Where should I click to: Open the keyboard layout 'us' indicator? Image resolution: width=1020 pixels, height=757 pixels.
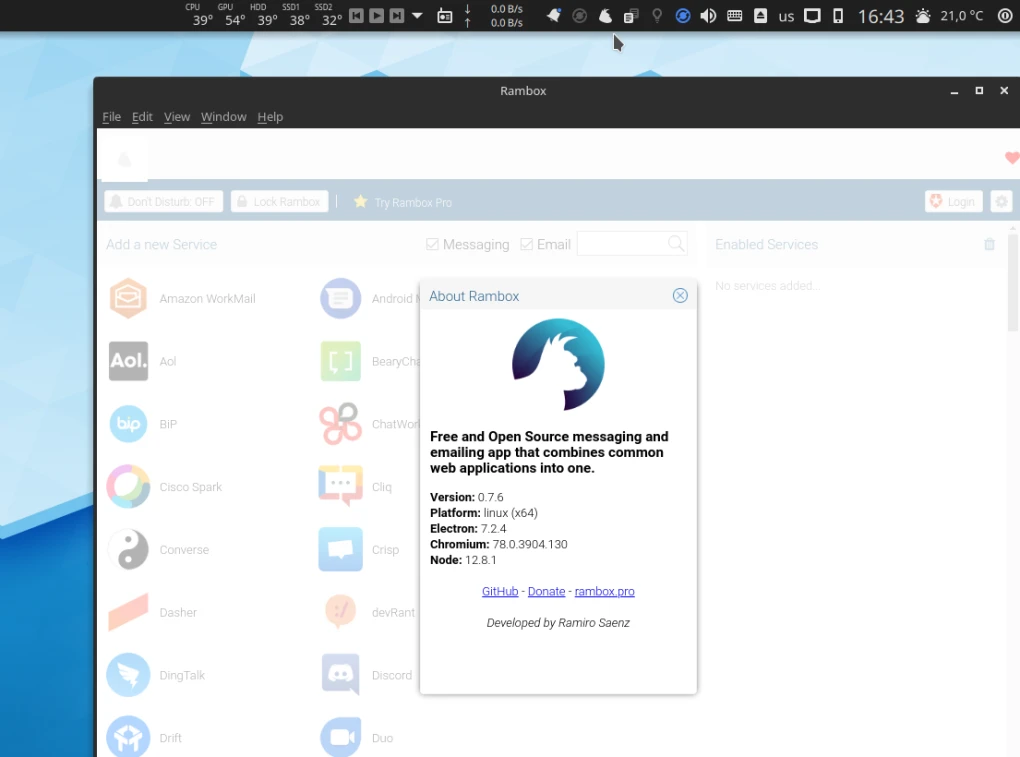(x=786, y=16)
